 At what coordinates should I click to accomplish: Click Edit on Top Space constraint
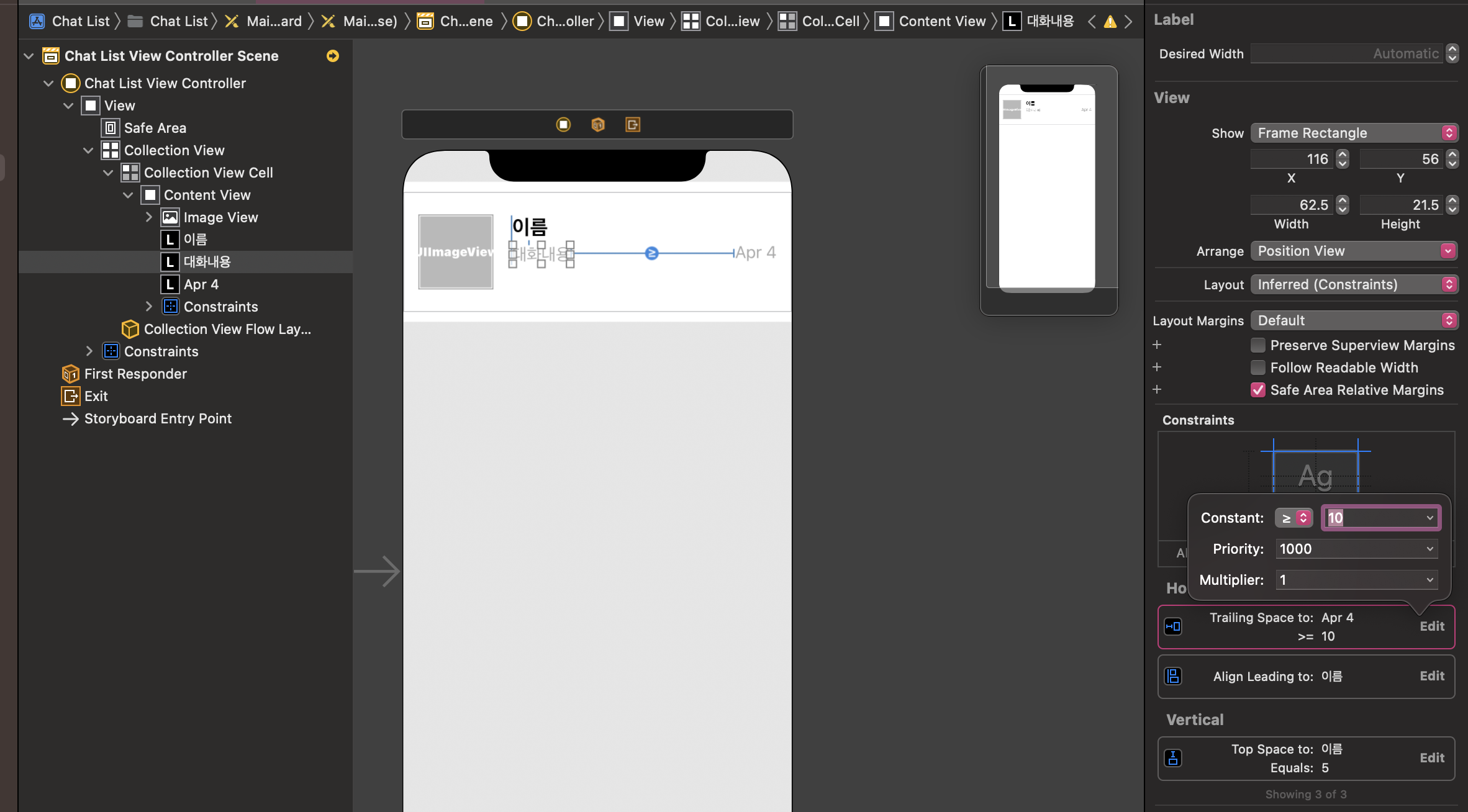[x=1431, y=758]
